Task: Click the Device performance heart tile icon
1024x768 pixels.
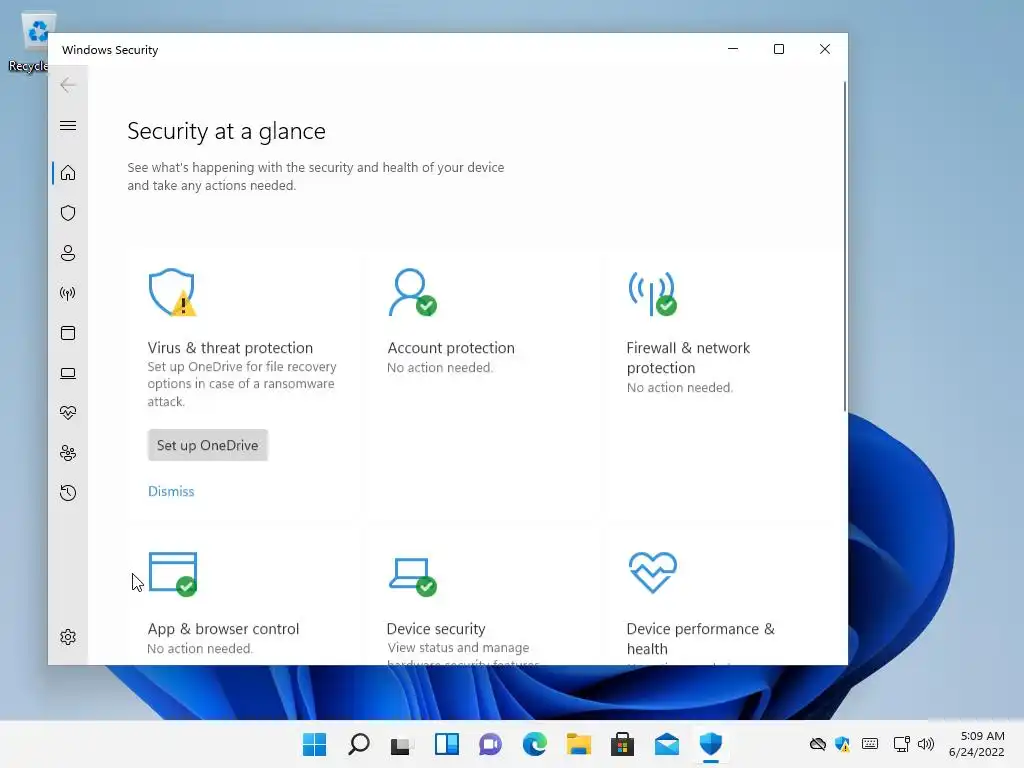Action: pos(653,573)
